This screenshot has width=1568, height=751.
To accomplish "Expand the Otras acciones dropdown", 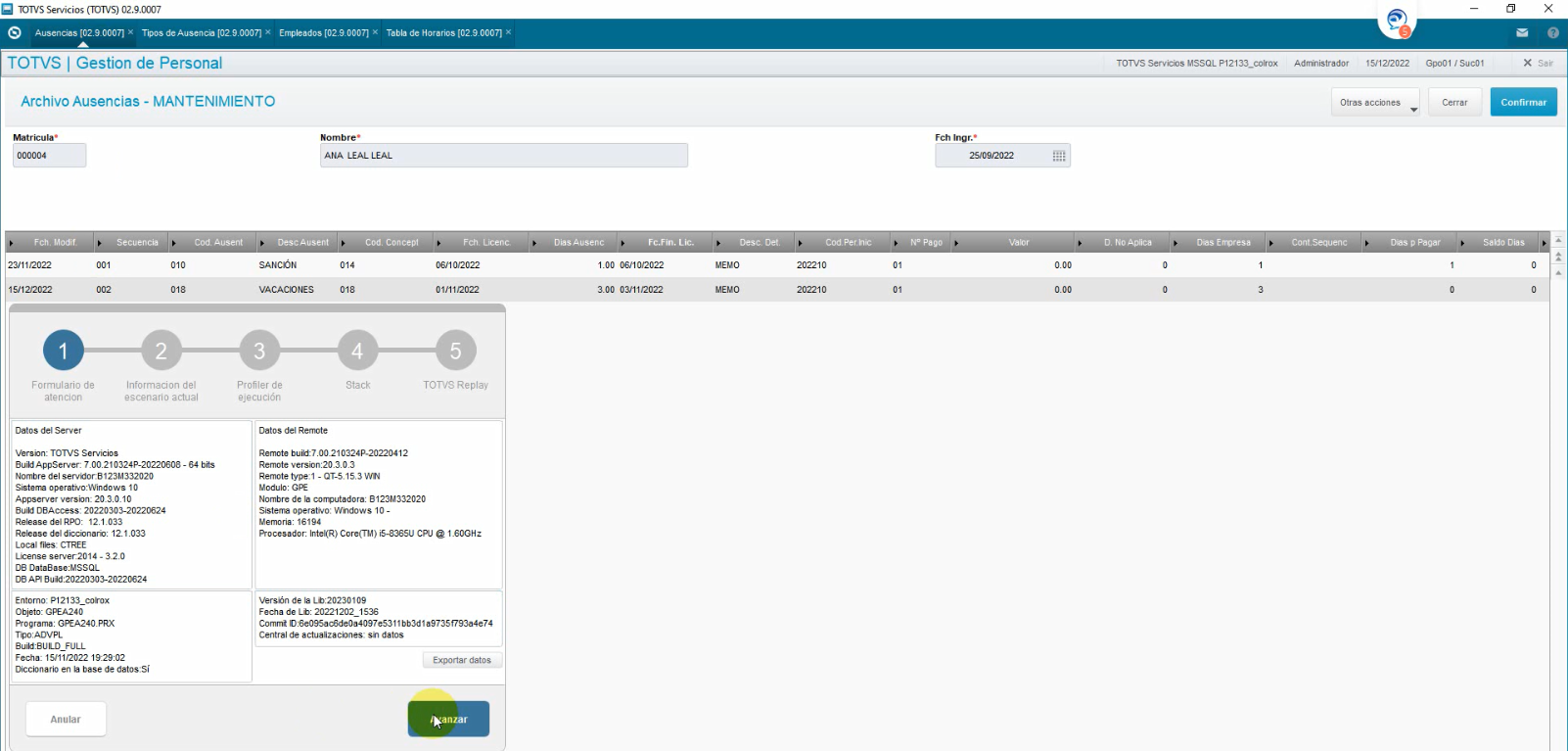I will coord(1375,102).
